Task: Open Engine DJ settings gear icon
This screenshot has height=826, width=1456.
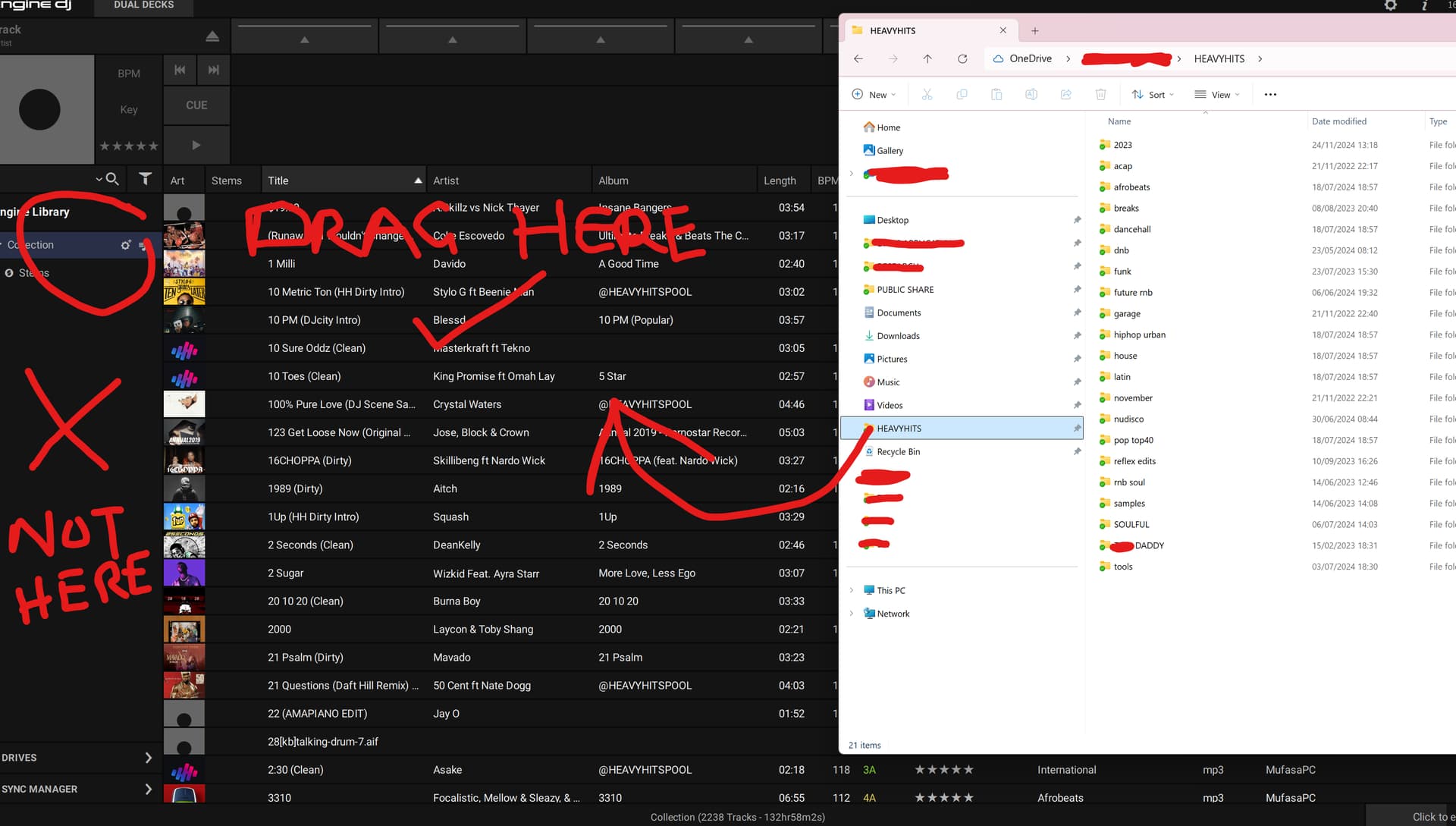Action: [x=1390, y=5]
